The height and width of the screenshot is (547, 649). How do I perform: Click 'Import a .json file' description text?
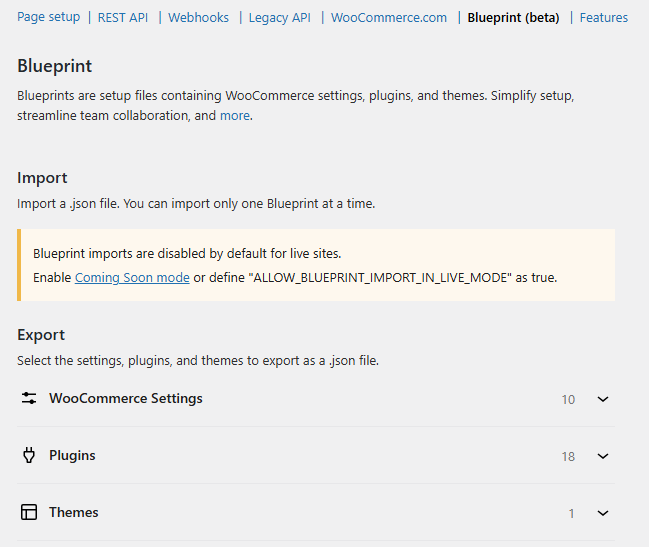click(196, 204)
